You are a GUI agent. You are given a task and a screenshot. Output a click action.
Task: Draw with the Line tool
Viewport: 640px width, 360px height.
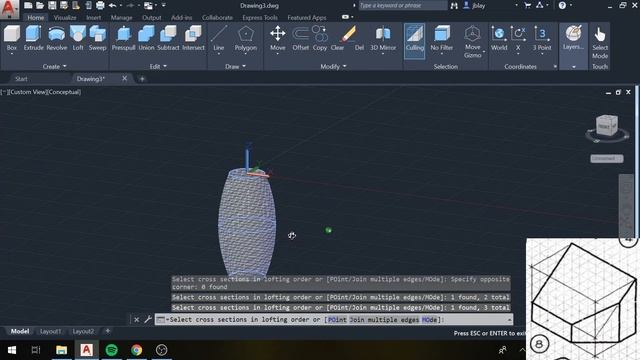(219, 38)
